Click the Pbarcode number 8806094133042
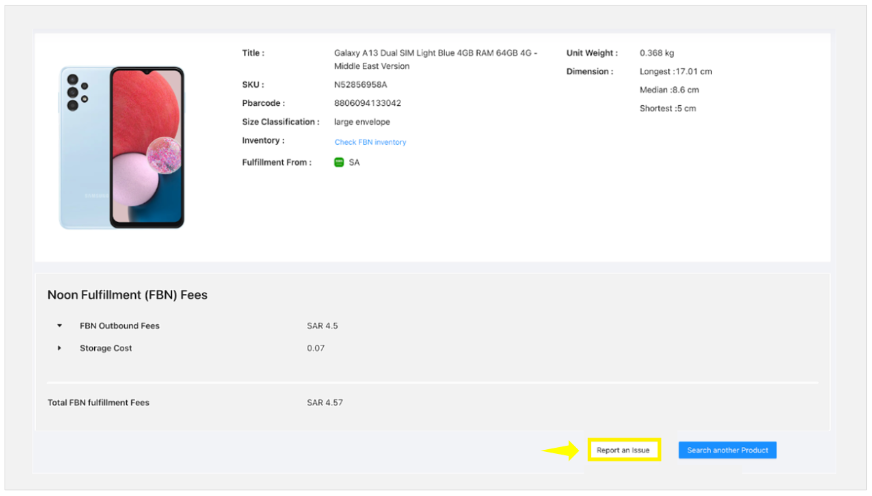 click(x=367, y=103)
